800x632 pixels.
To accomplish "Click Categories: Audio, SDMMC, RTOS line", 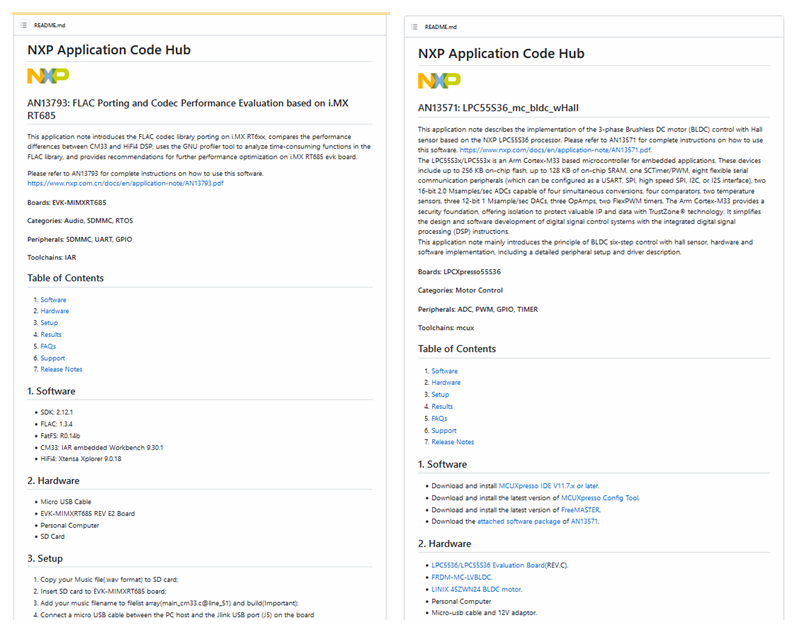I will pos(80,221).
